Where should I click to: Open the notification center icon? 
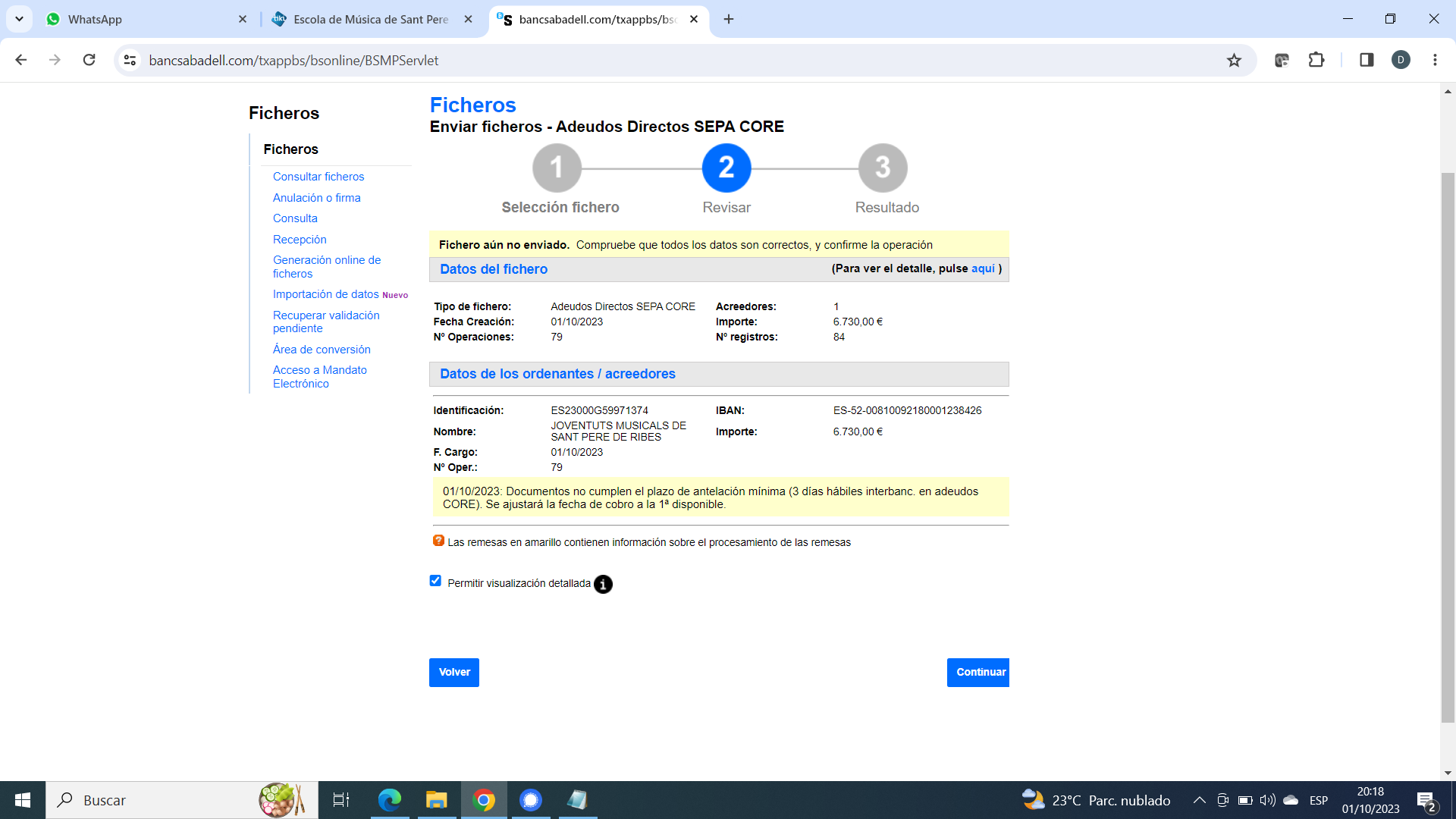(x=1426, y=801)
